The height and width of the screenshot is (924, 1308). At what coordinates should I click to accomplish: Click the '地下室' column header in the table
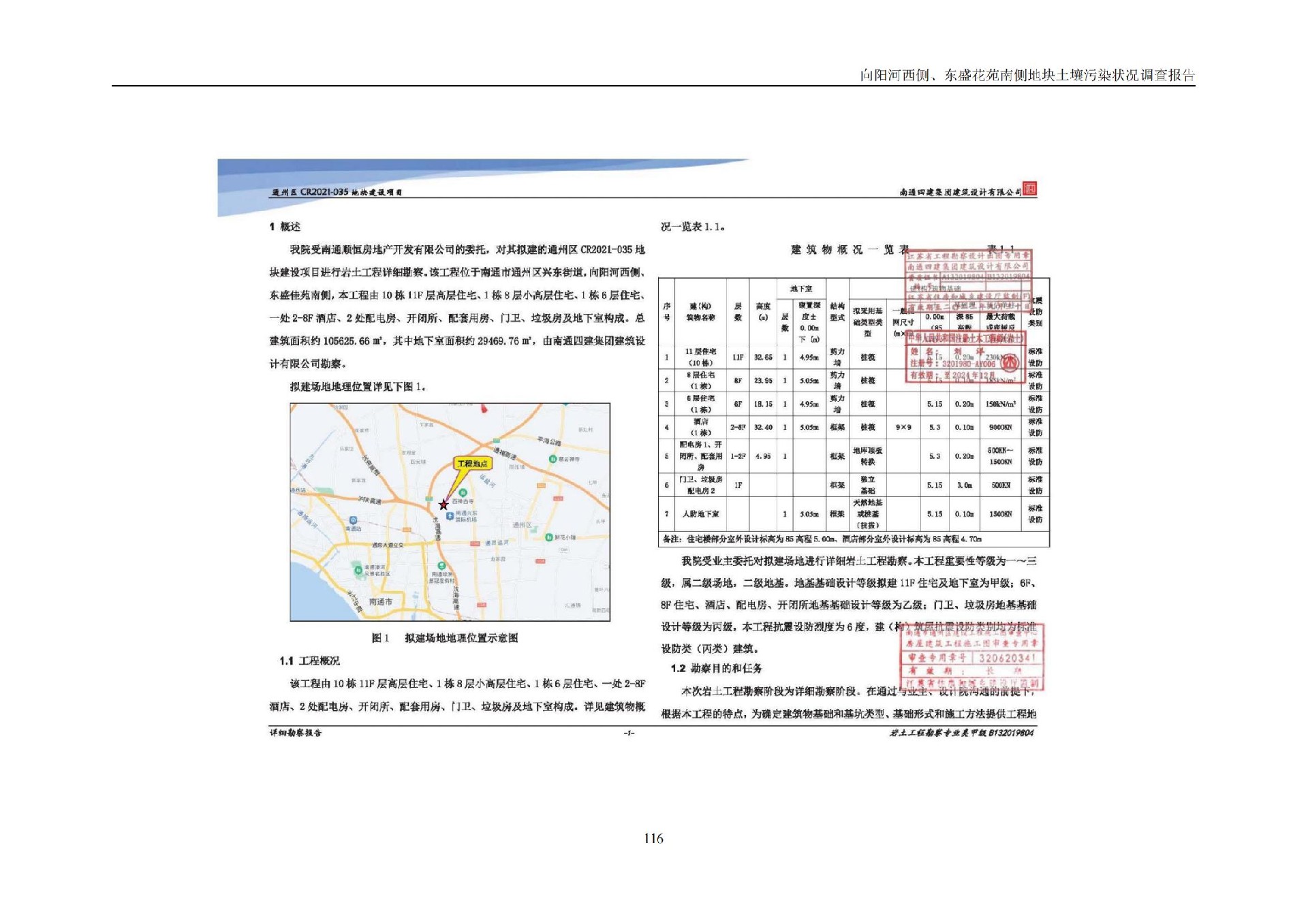[x=801, y=289]
